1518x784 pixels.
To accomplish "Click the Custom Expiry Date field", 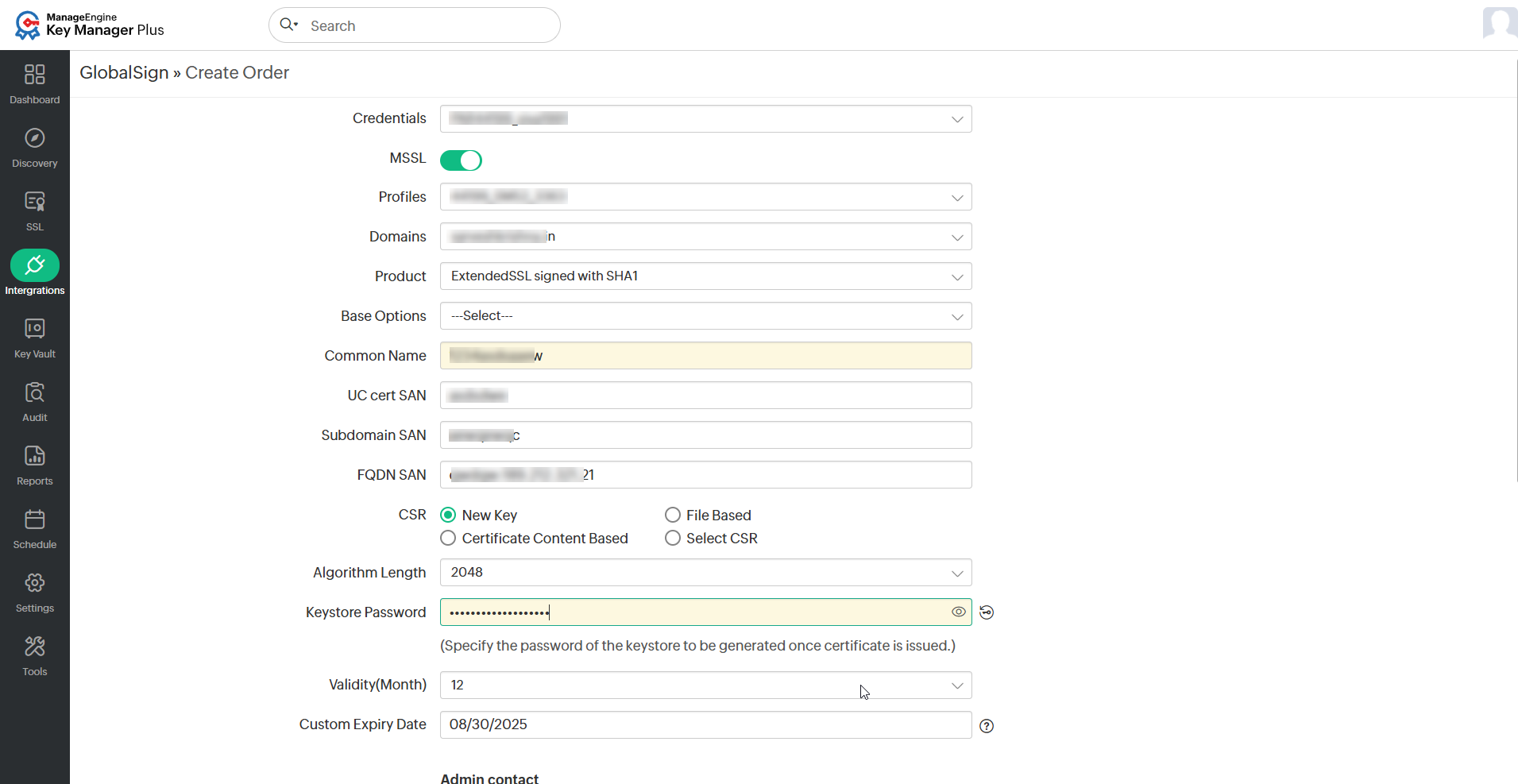I will pyautogui.click(x=706, y=725).
